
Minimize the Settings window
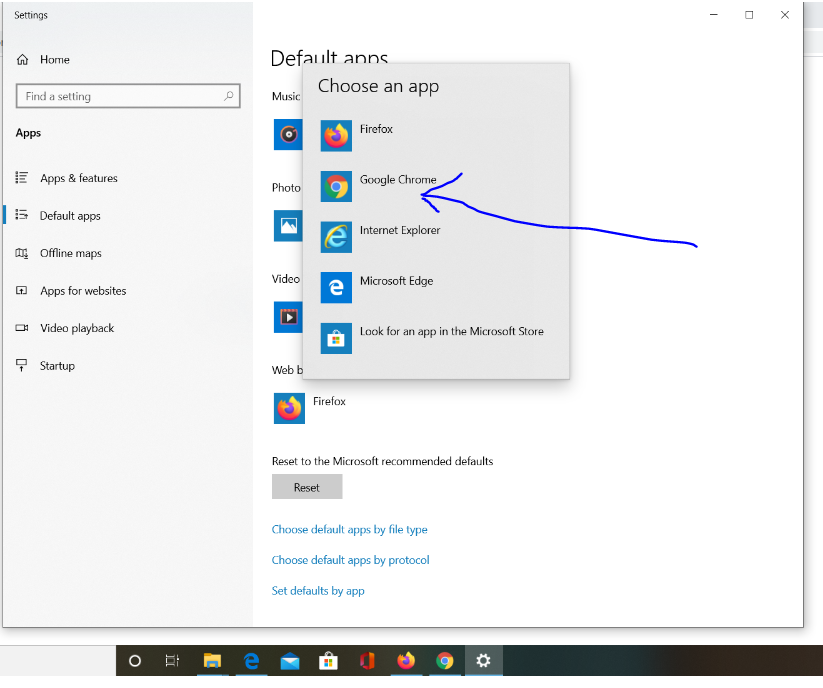tap(713, 15)
